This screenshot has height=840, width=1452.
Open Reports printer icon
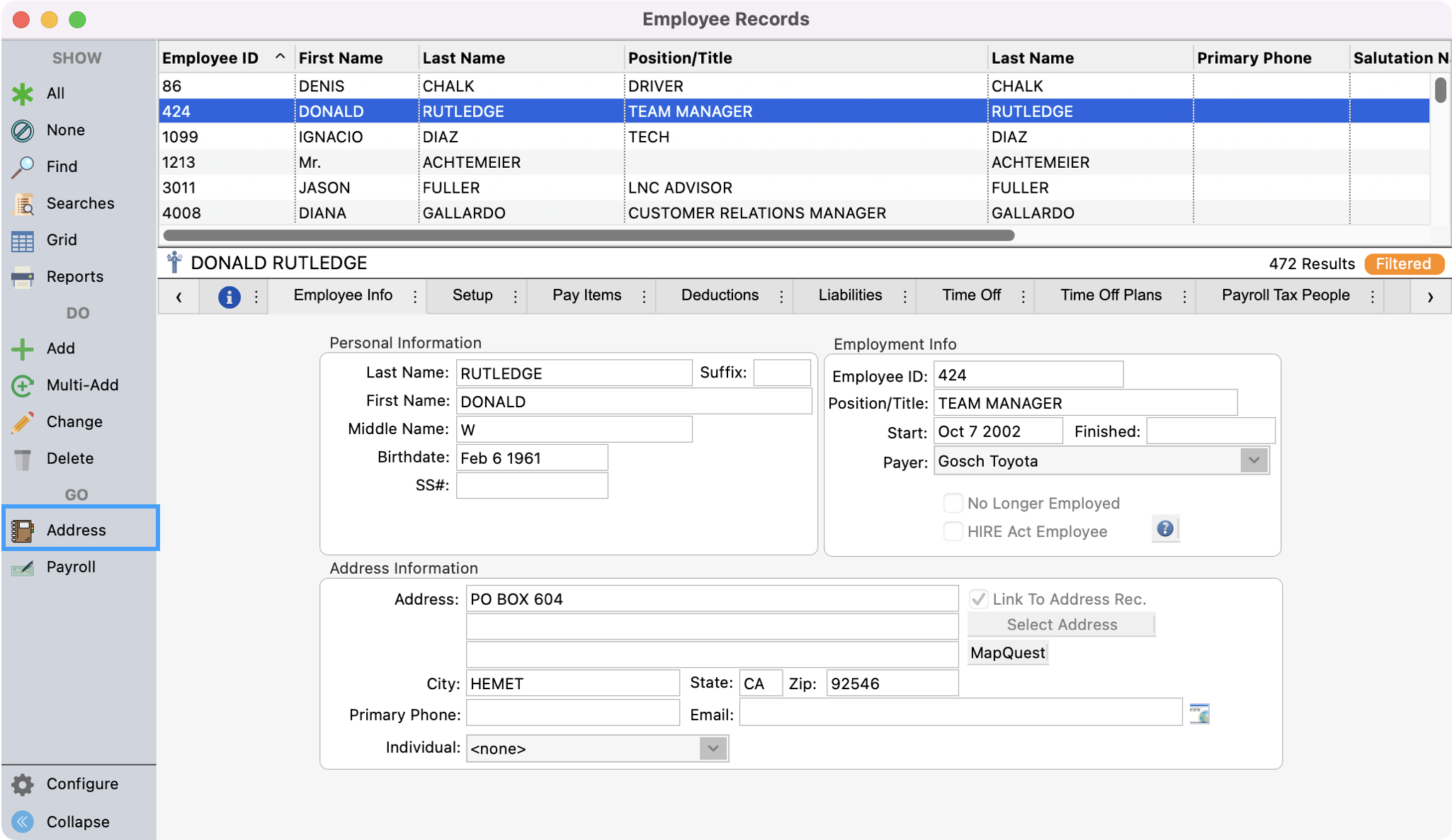pyautogui.click(x=23, y=277)
